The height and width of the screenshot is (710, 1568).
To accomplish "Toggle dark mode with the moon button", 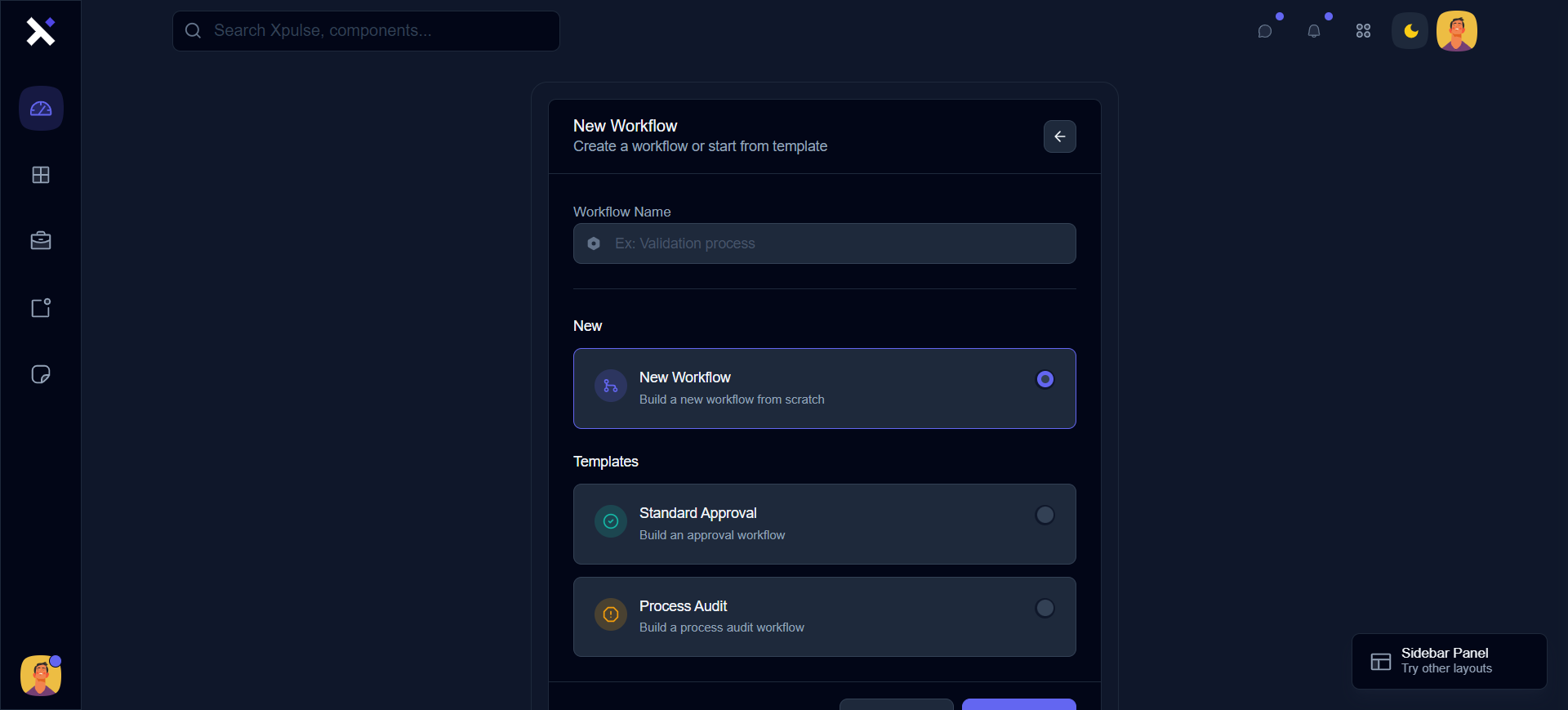I will [1410, 31].
